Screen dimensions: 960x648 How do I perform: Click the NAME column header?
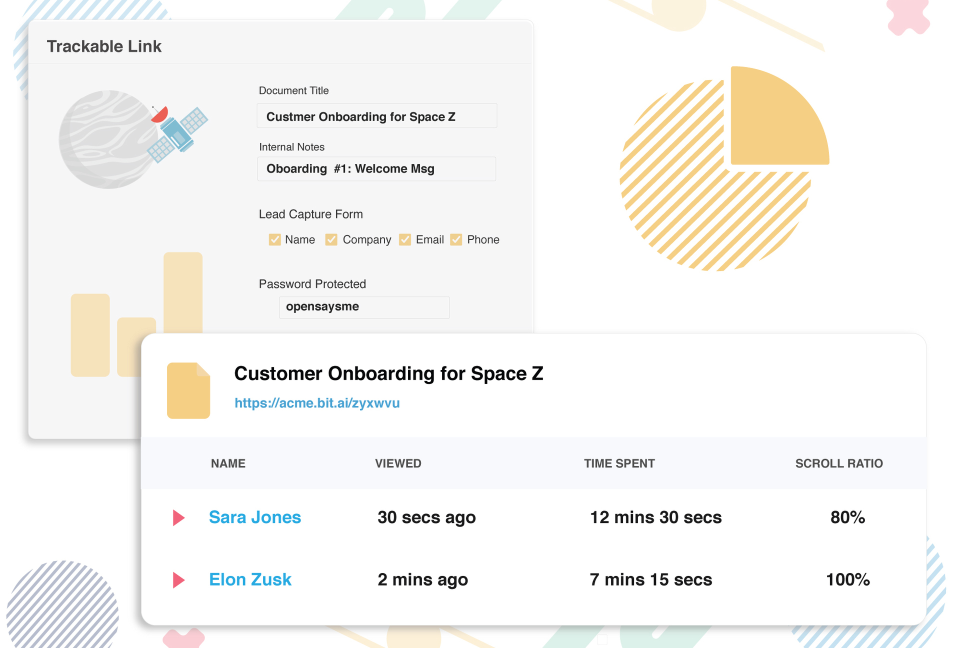[228, 464]
